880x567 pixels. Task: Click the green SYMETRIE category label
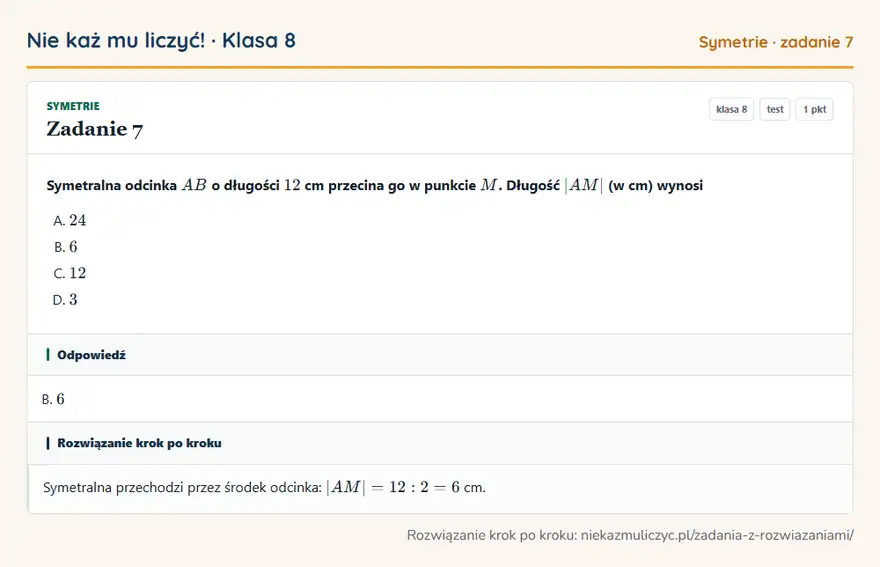pos(73,106)
